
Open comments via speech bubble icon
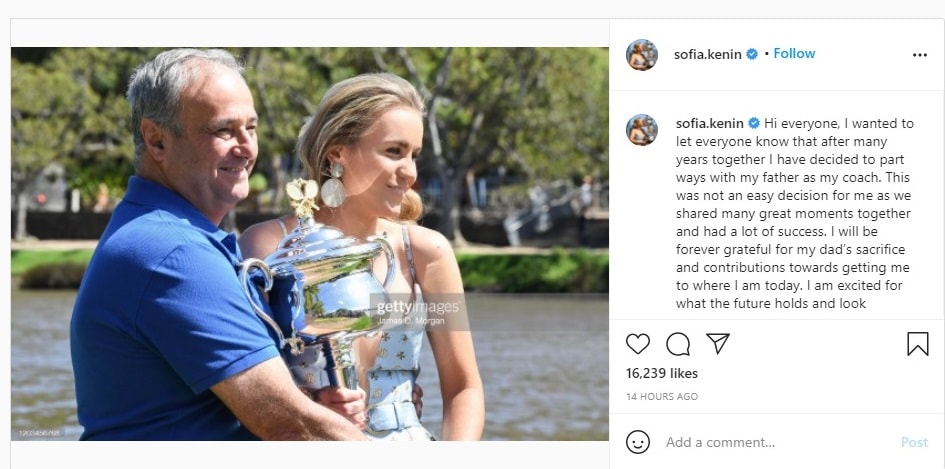click(678, 344)
